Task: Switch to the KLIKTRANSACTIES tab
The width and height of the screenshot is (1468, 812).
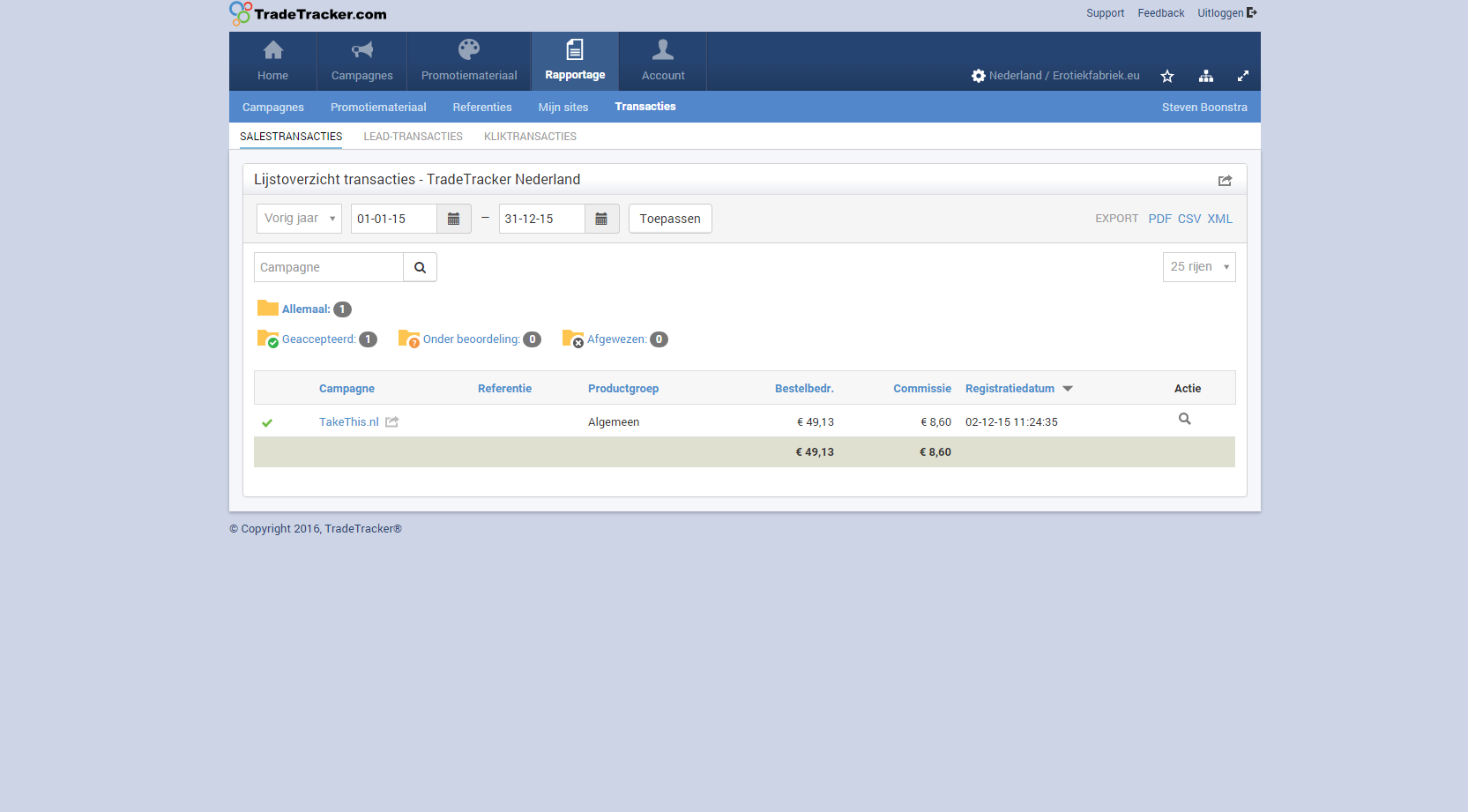Action: (x=530, y=137)
